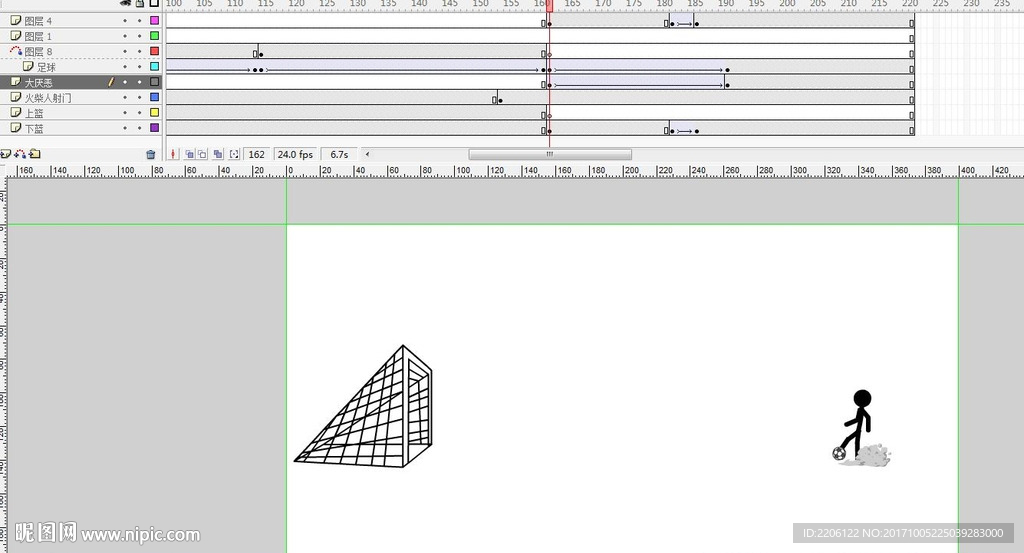Click the Modify Onion Markers icon
This screenshot has height=553, width=1024.
(234, 154)
